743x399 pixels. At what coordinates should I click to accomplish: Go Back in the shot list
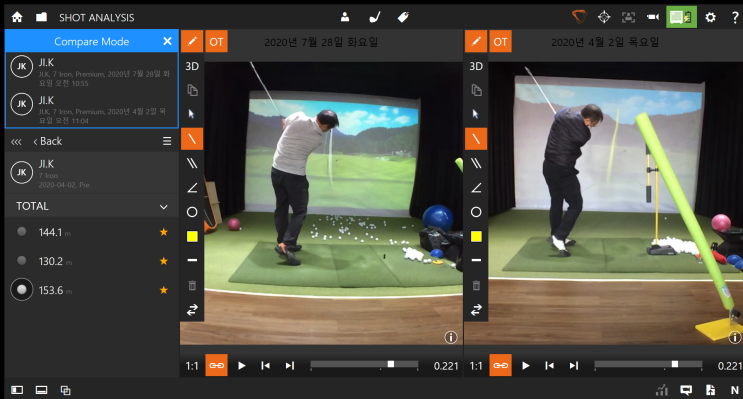coord(47,141)
